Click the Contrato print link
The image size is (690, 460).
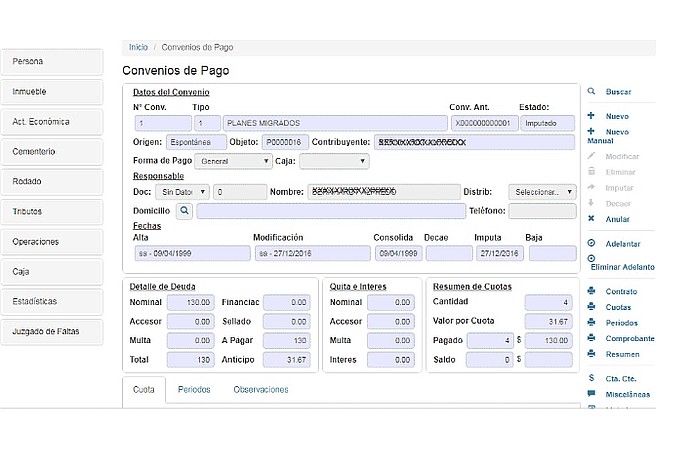(x=621, y=291)
